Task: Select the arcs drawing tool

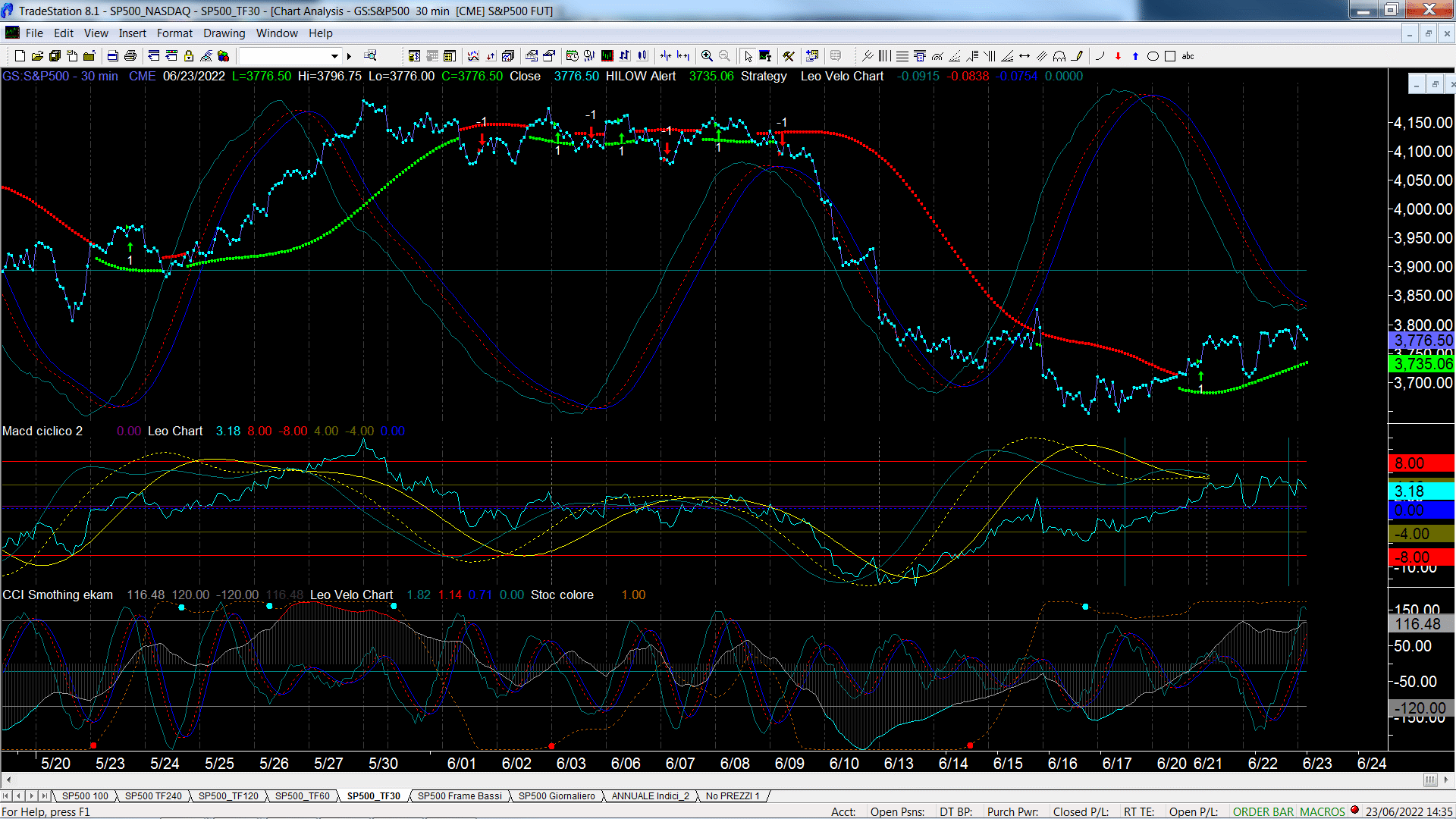Action: coord(1059,56)
